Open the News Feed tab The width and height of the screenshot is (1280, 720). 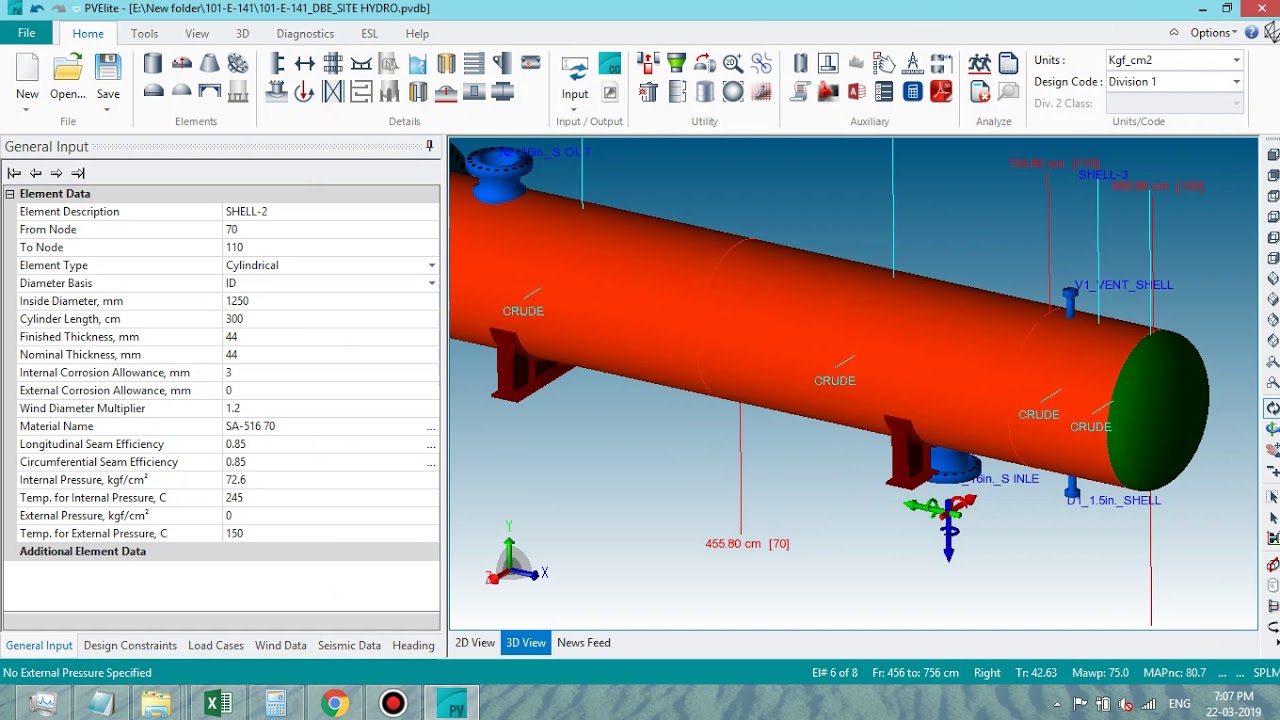click(x=584, y=643)
